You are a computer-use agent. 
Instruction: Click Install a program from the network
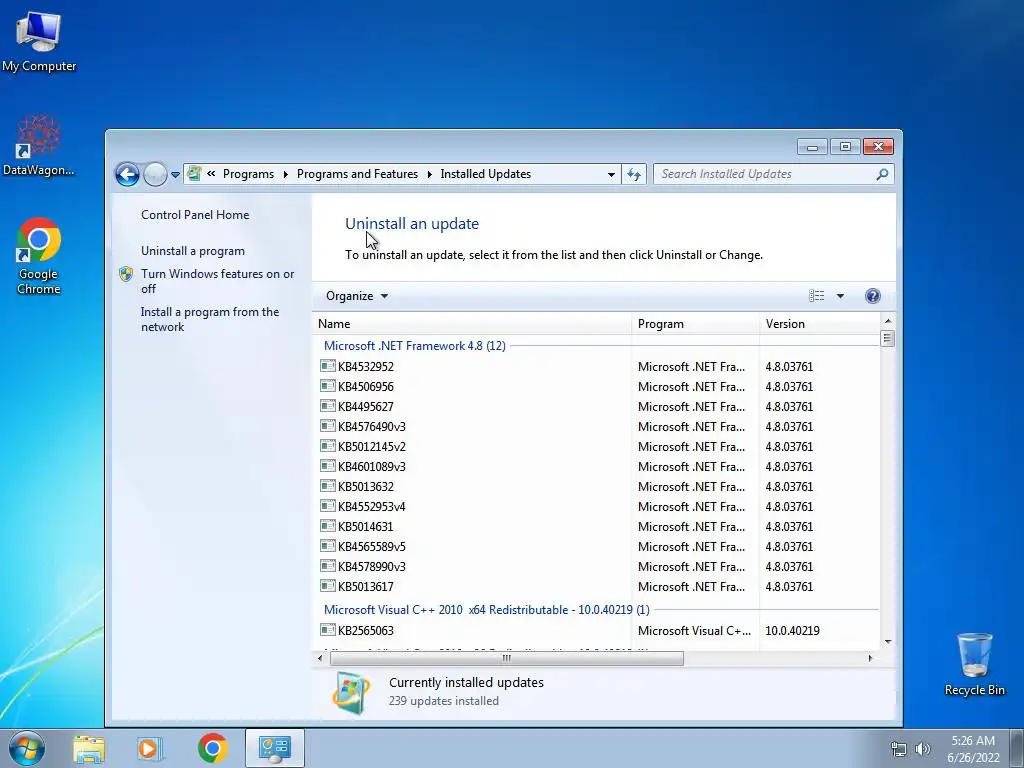pyautogui.click(x=210, y=319)
